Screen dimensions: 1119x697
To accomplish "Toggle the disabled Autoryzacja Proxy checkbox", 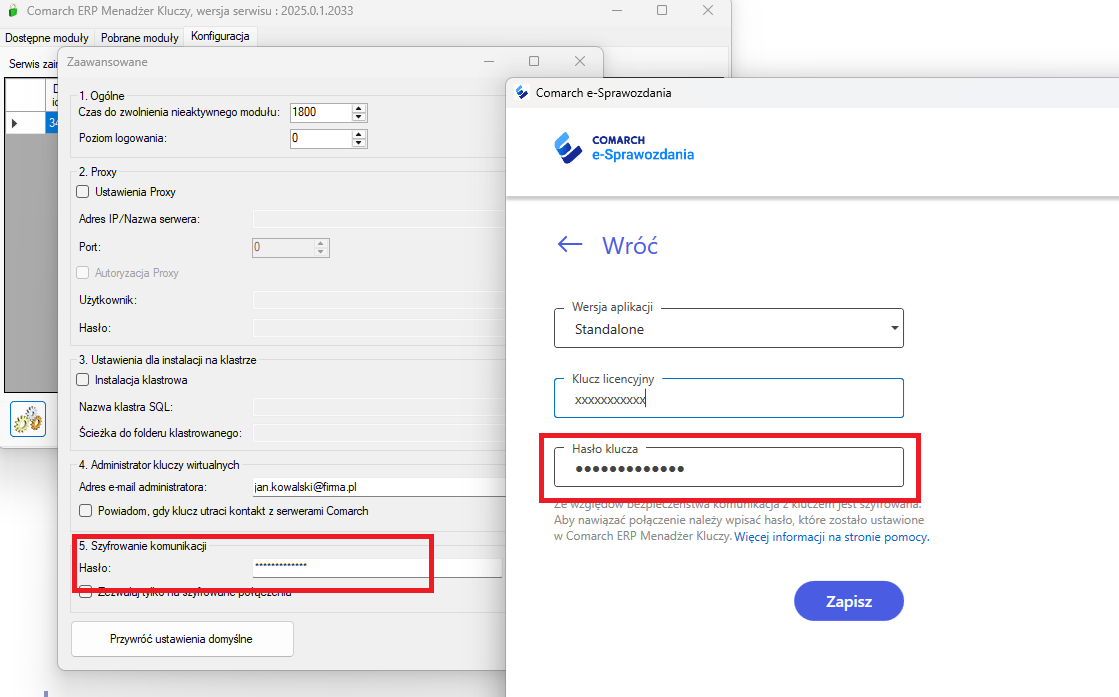I will [x=83, y=273].
